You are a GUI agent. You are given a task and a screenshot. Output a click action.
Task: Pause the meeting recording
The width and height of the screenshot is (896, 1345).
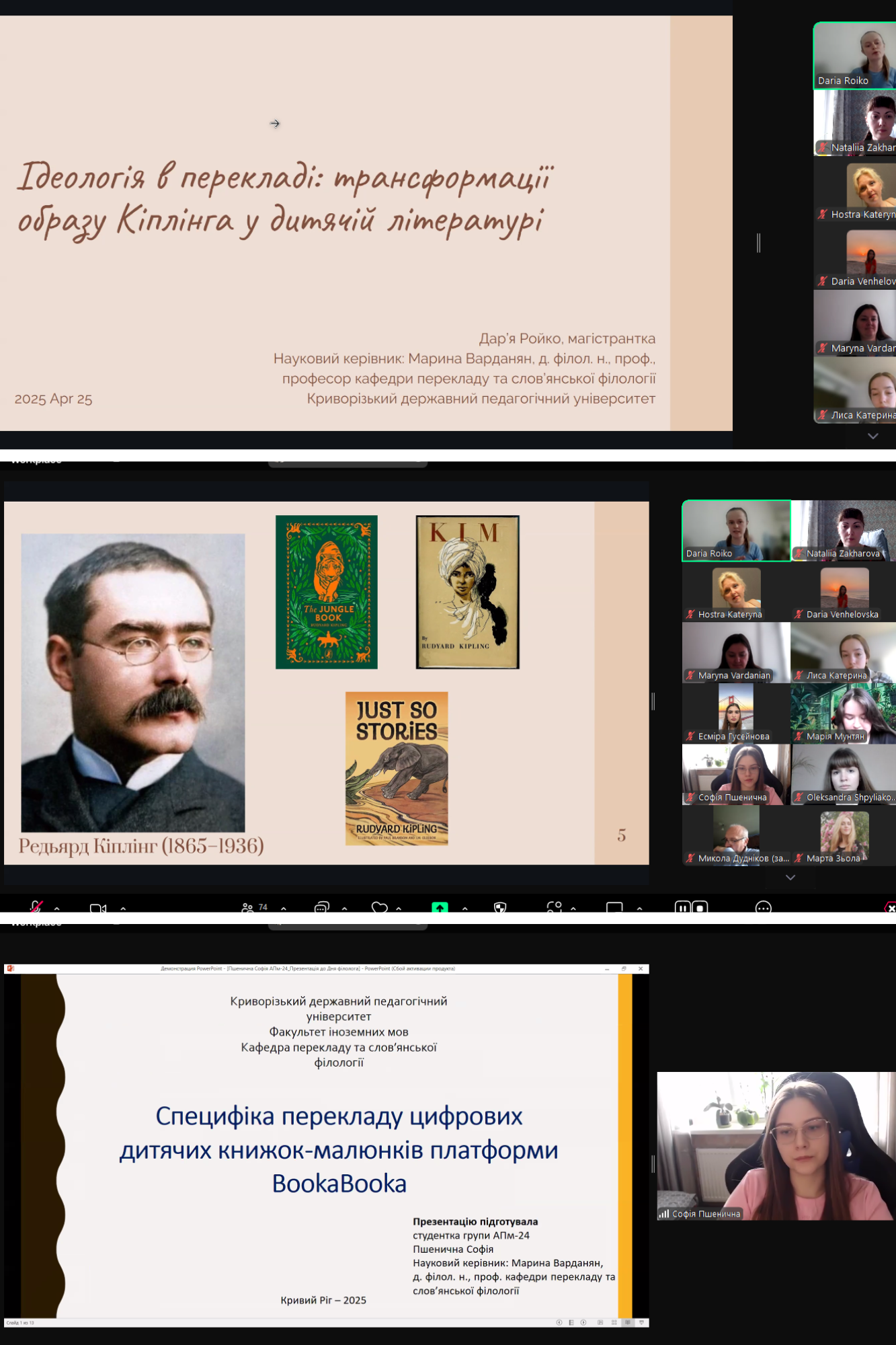coord(682,907)
